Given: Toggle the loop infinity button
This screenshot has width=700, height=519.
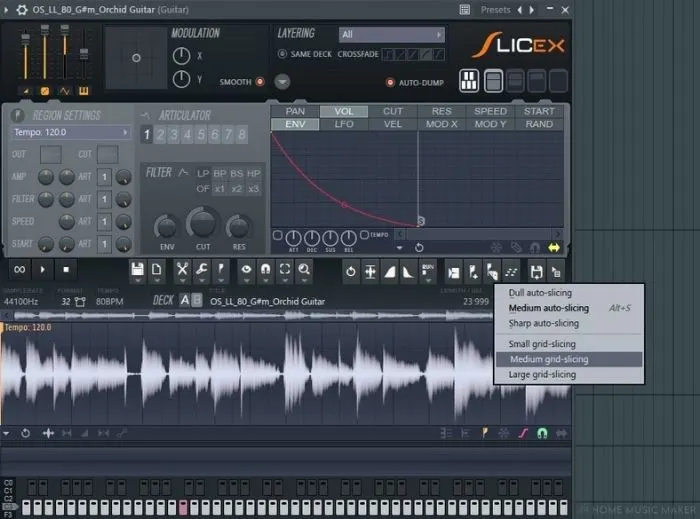Looking at the screenshot, I should click(x=19, y=270).
